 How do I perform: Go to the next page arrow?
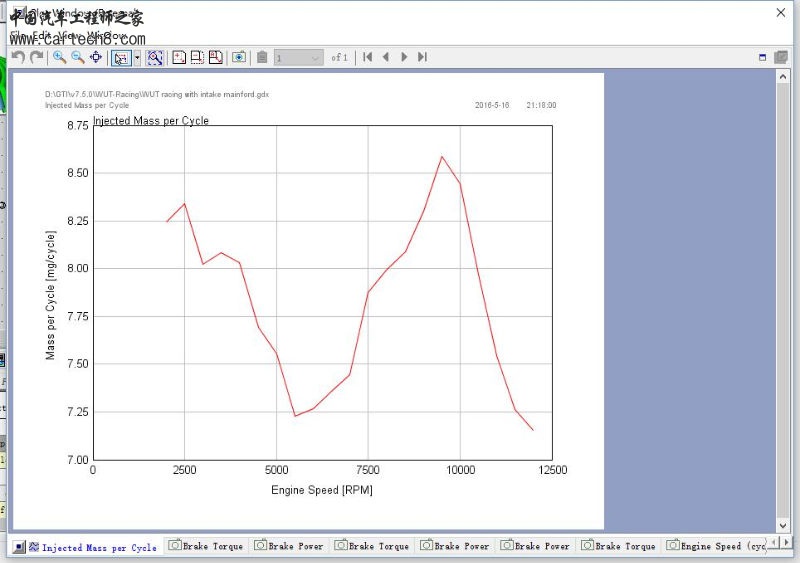tap(404, 57)
